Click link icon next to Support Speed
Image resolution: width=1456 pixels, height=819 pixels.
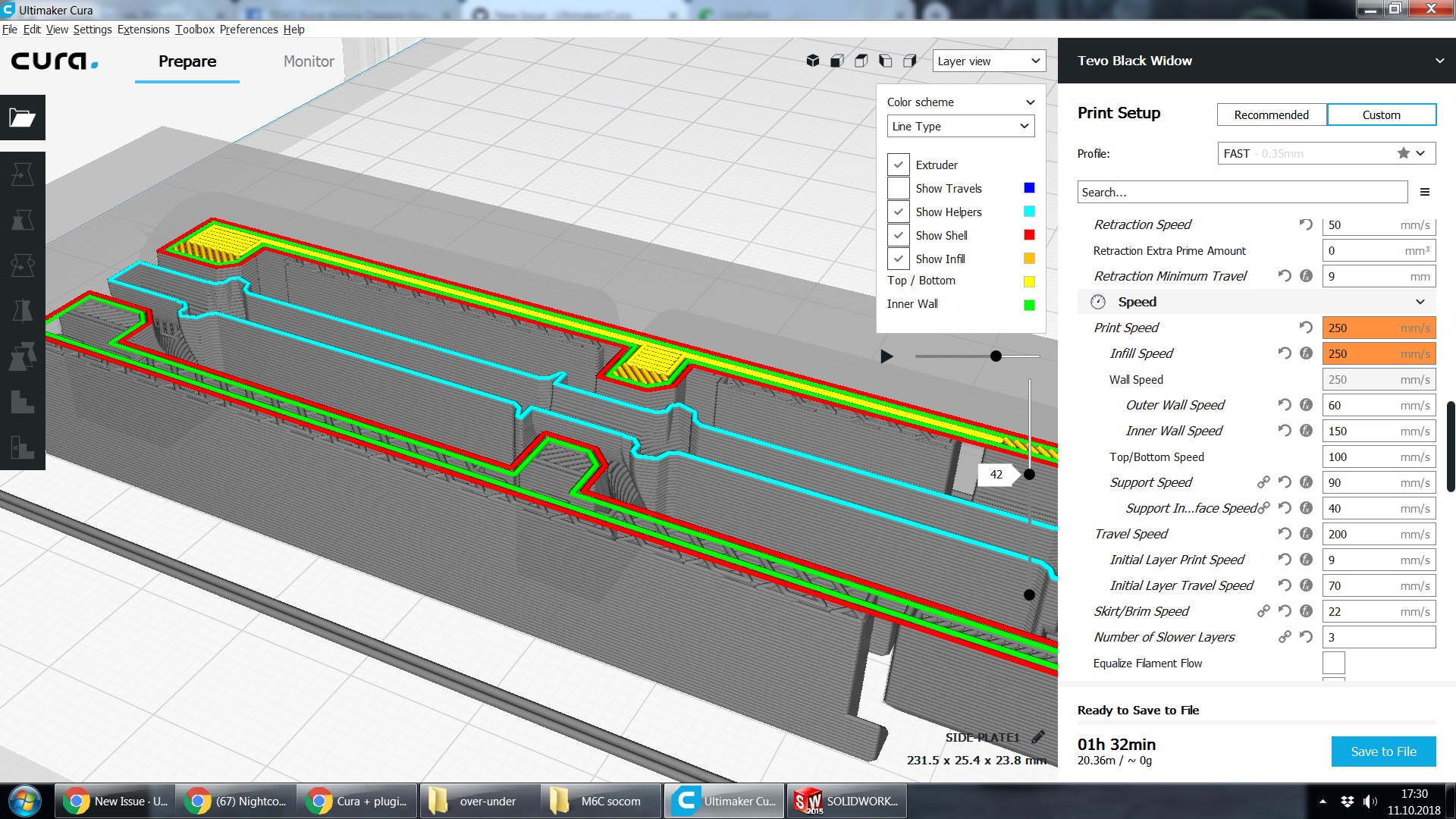coord(1263,482)
